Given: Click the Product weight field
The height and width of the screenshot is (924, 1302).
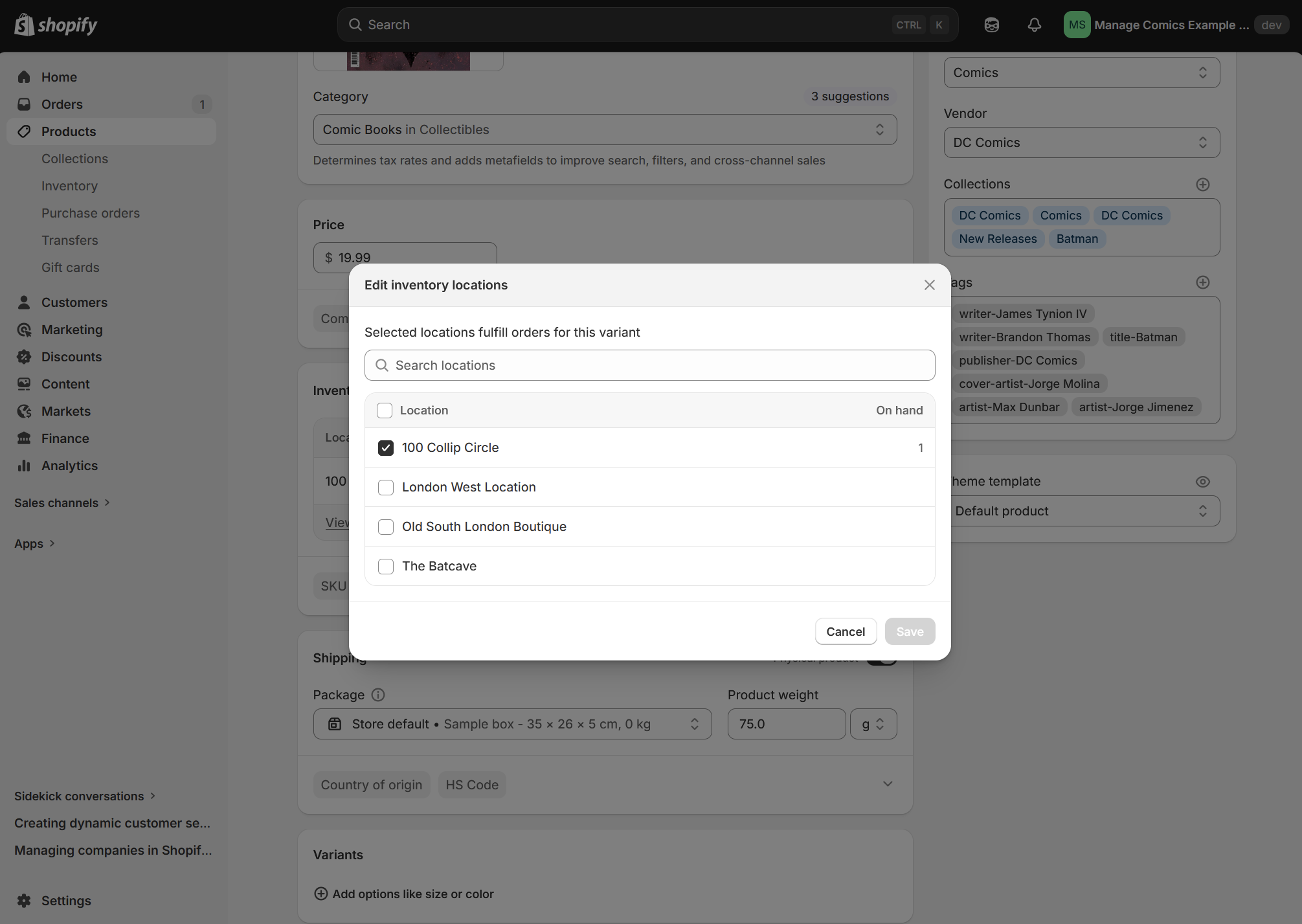Looking at the screenshot, I should [786, 724].
